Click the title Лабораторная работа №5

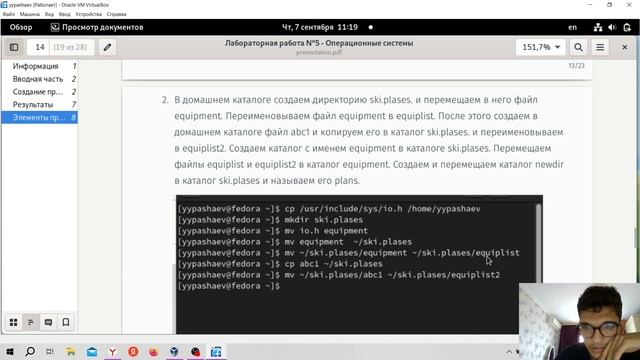(319, 43)
